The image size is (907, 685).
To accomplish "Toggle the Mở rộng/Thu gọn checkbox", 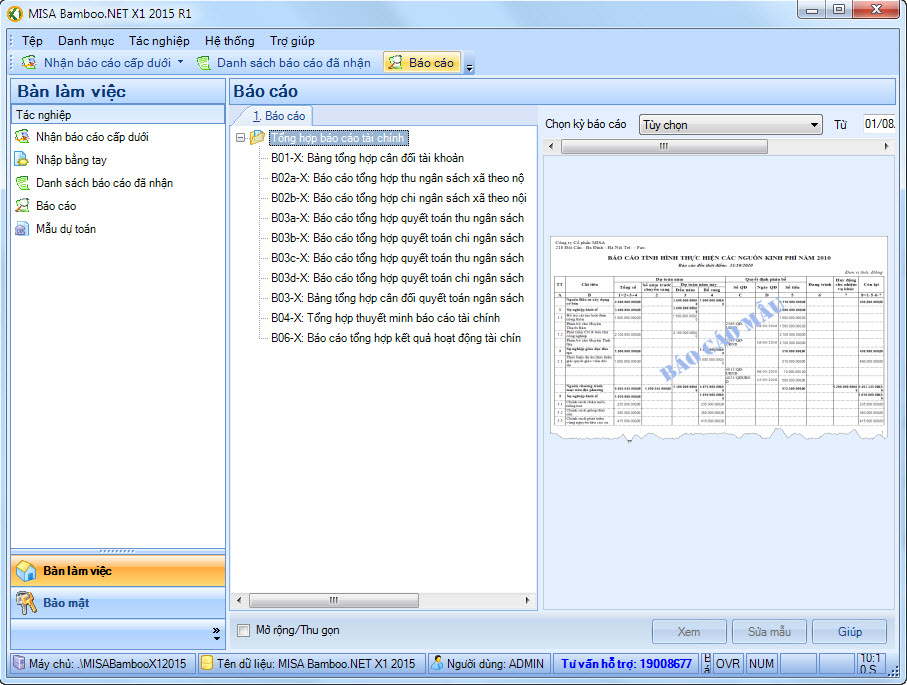I will (244, 631).
